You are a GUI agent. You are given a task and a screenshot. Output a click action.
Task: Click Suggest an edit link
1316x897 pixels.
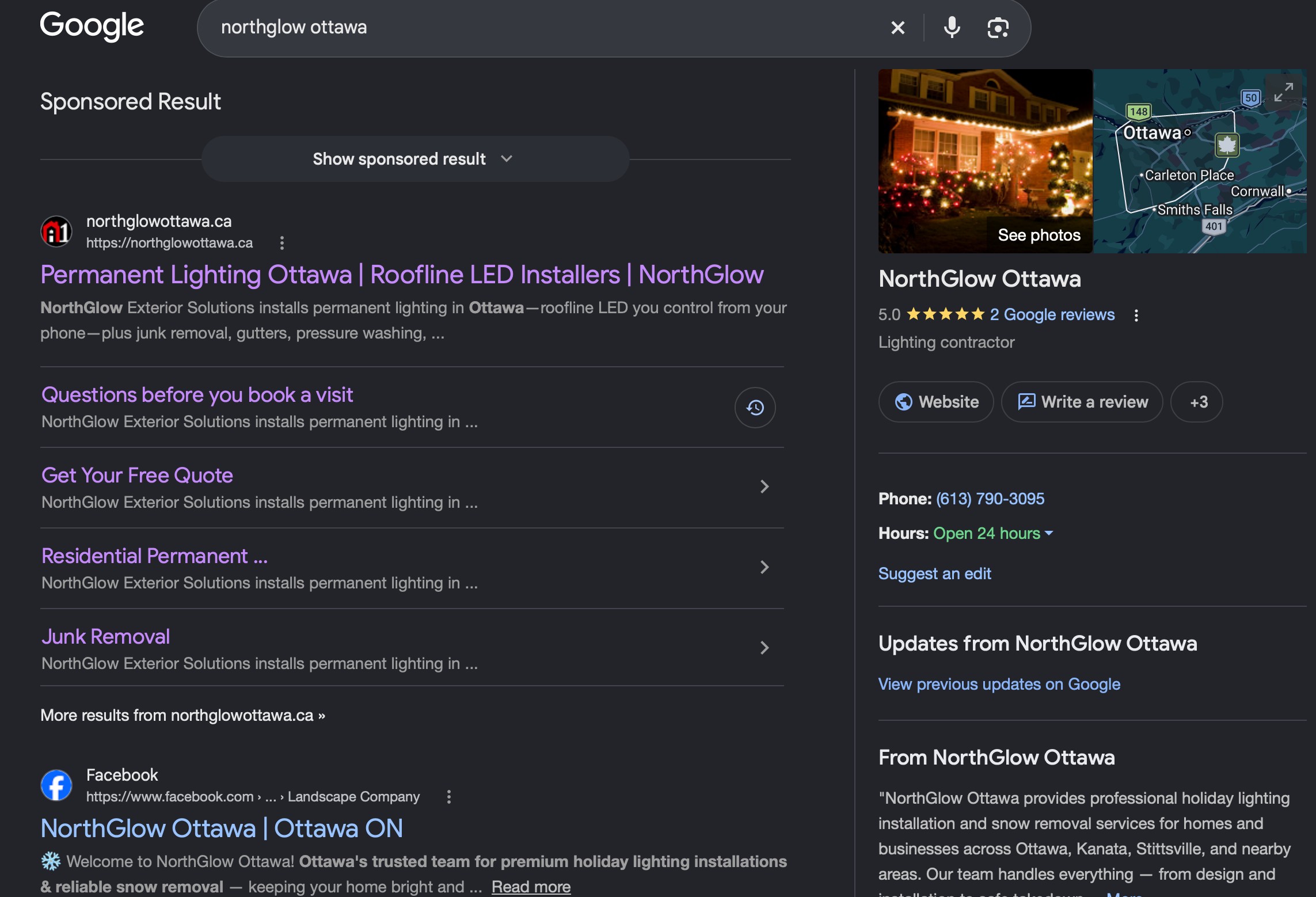(934, 573)
